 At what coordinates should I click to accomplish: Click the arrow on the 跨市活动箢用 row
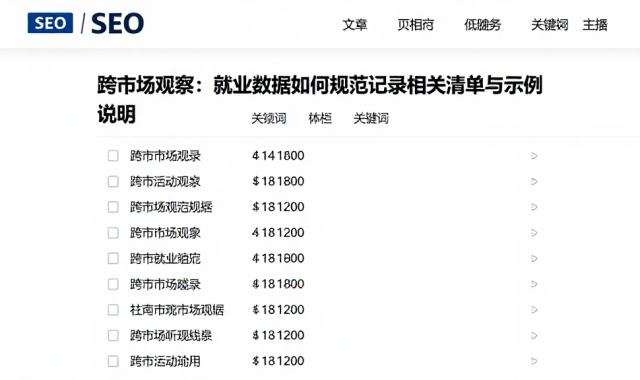[x=534, y=361]
